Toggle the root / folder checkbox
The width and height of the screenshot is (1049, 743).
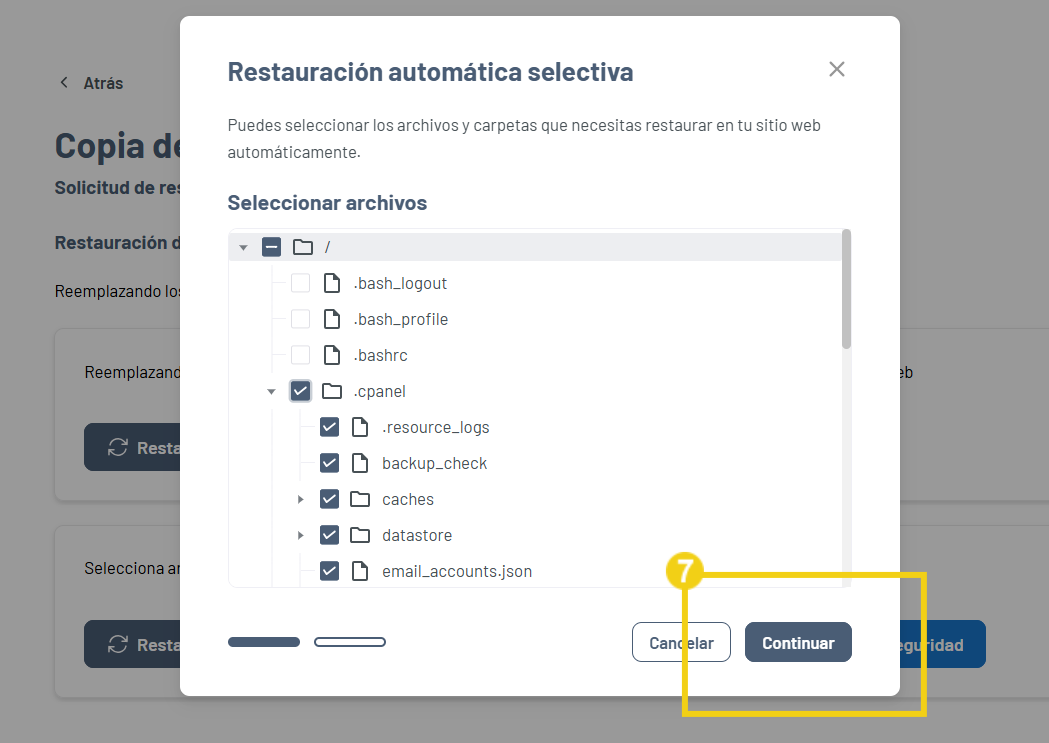tap(271, 247)
